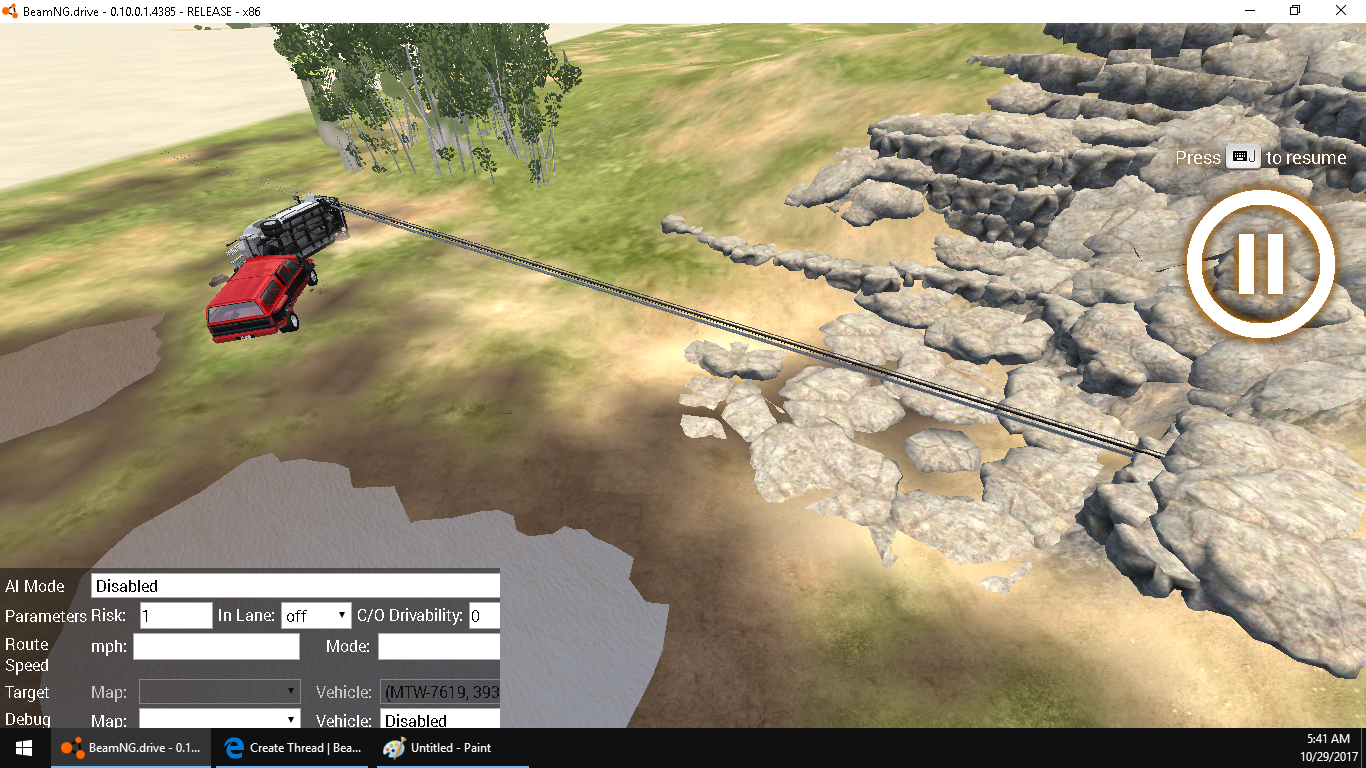Click the red SUV vehicle

tap(260, 297)
